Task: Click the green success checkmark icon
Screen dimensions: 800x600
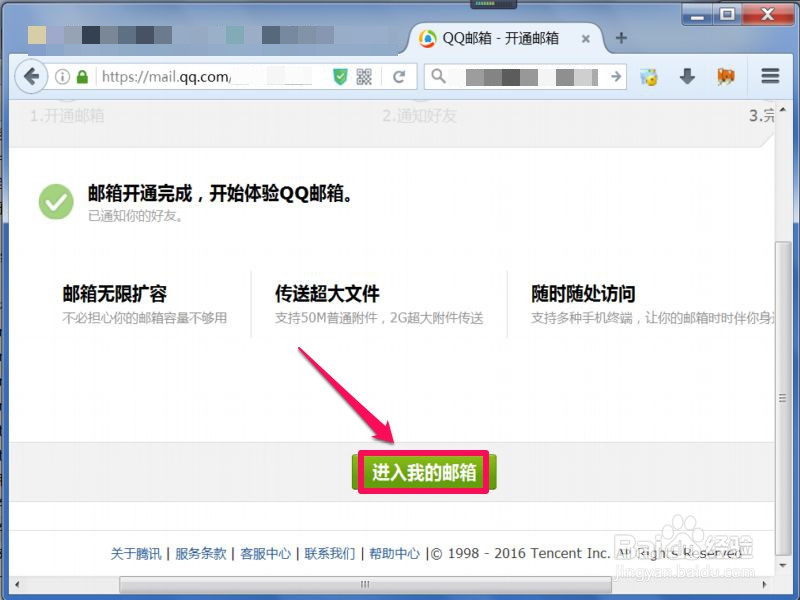Action: 56,202
